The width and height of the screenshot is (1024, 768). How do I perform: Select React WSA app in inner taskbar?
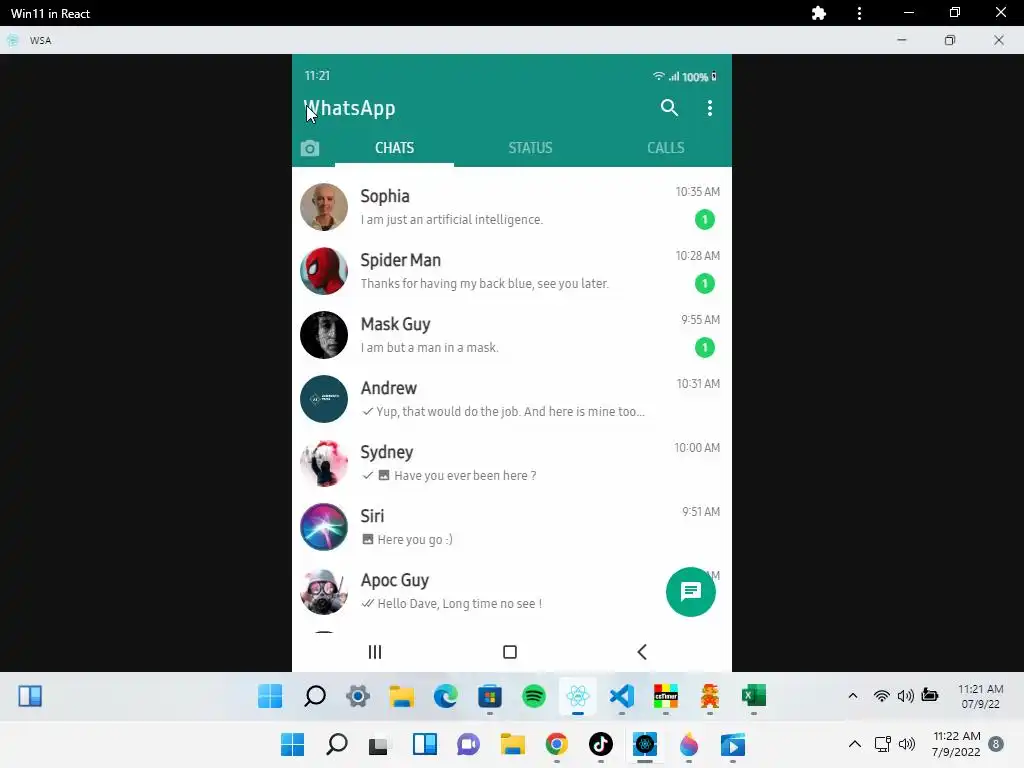point(578,696)
